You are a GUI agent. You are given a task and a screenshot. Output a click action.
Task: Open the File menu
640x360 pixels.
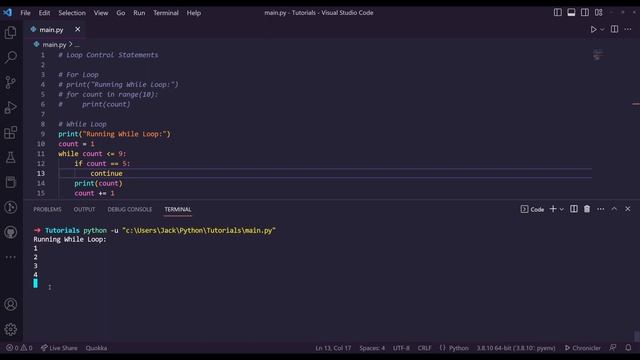25,13
